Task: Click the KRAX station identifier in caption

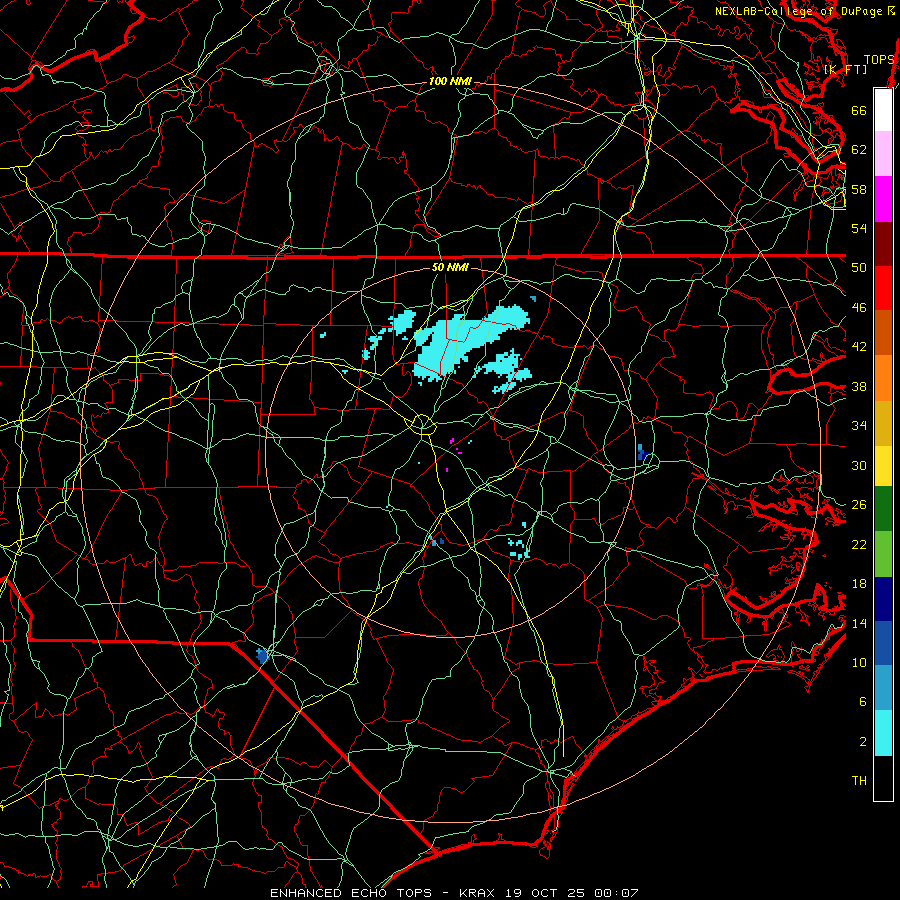Action: 479,893
